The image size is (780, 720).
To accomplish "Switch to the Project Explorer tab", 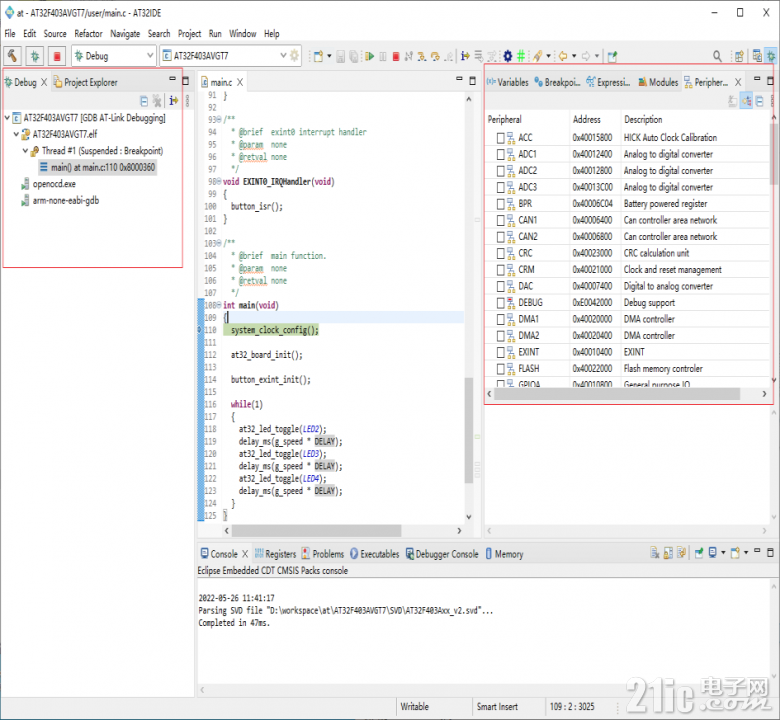I will tap(86, 82).
